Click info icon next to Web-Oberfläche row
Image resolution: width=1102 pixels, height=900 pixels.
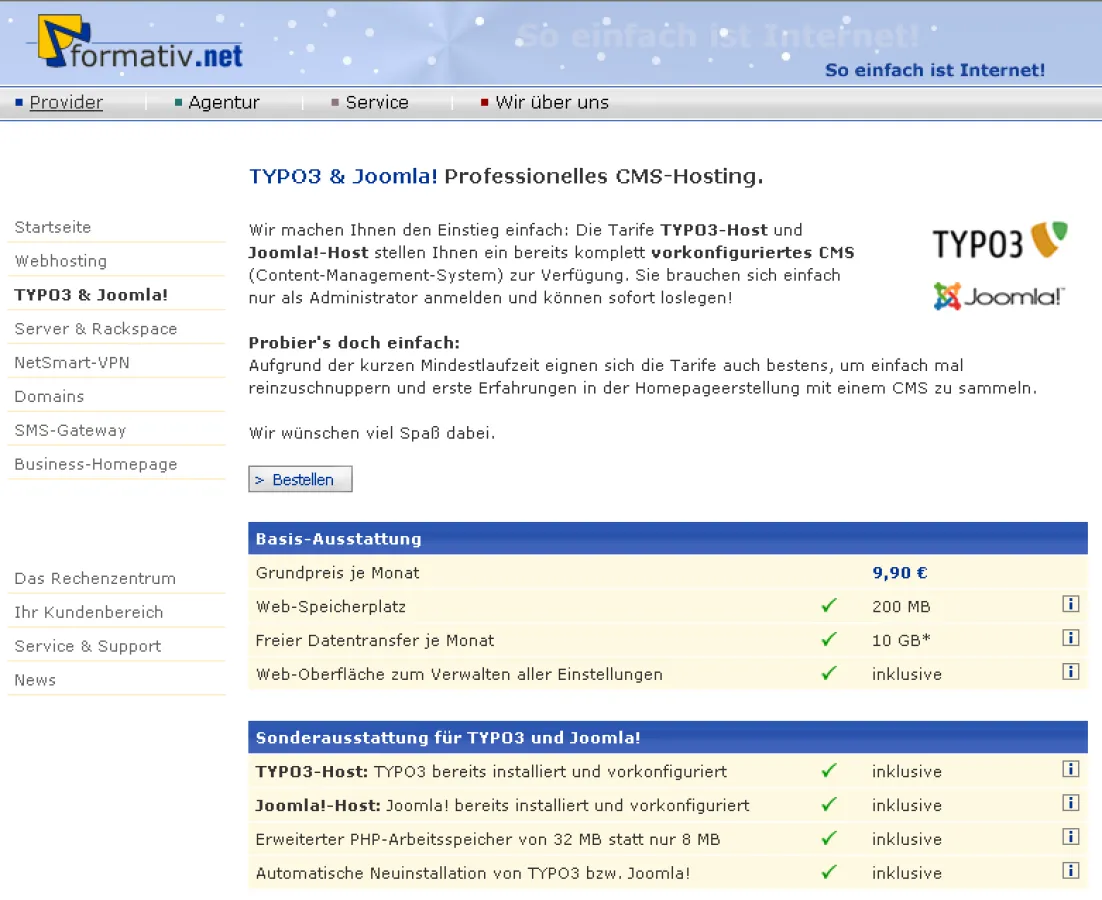(x=1071, y=672)
